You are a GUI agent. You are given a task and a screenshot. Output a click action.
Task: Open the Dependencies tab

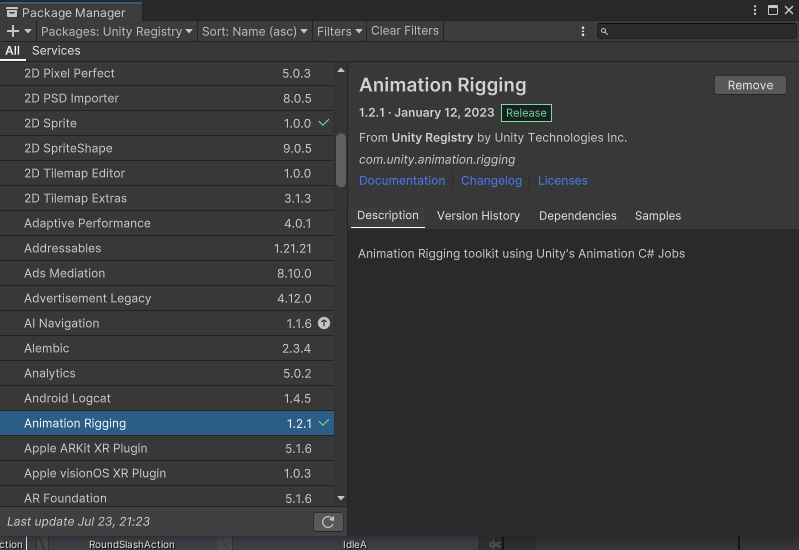pyautogui.click(x=577, y=216)
